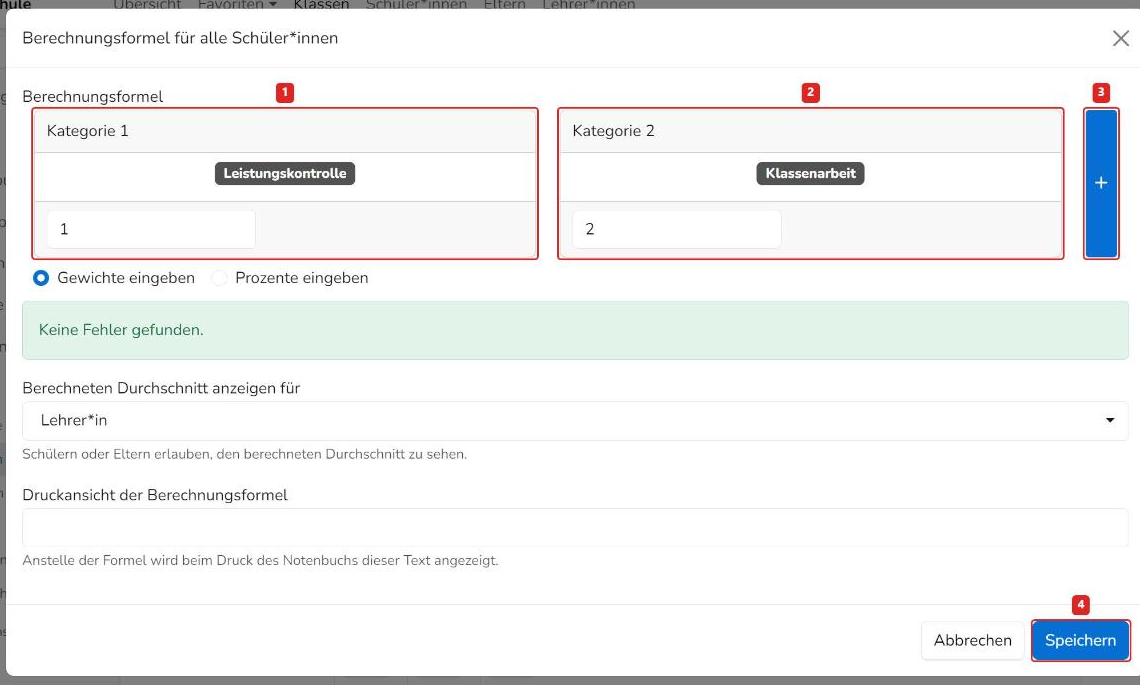Select the Prozente eingeben radio option

pos(220,278)
